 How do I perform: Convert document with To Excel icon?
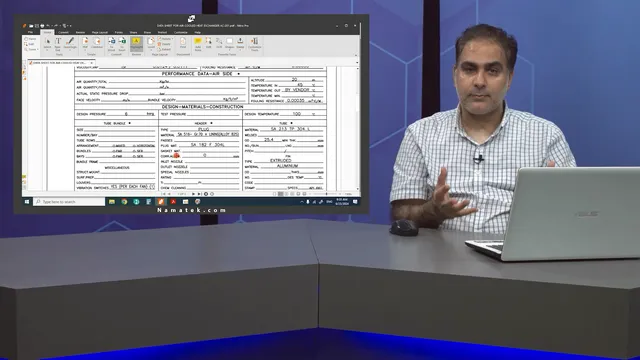tap(122, 43)
